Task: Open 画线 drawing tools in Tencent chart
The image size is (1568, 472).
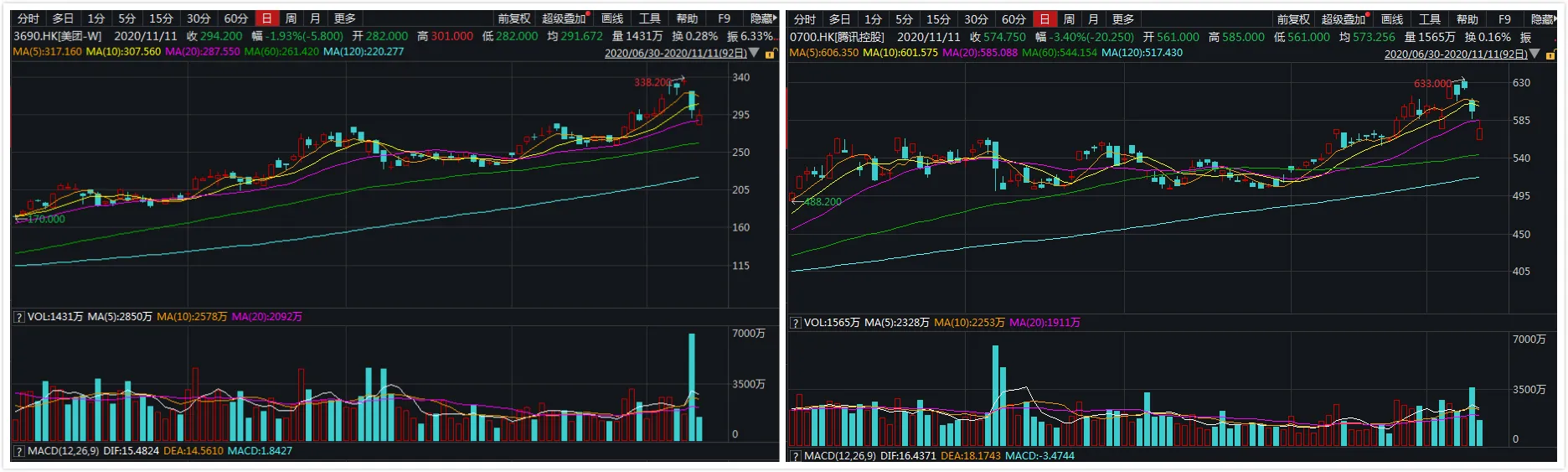Action: coord(1392,19)
